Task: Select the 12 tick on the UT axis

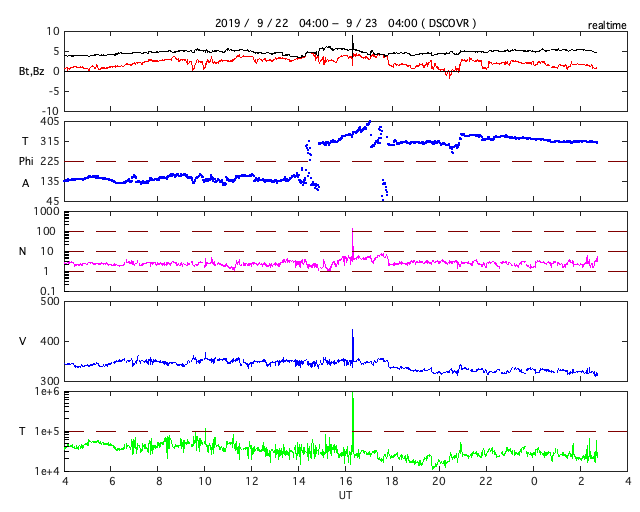Action: pos(252,481)
